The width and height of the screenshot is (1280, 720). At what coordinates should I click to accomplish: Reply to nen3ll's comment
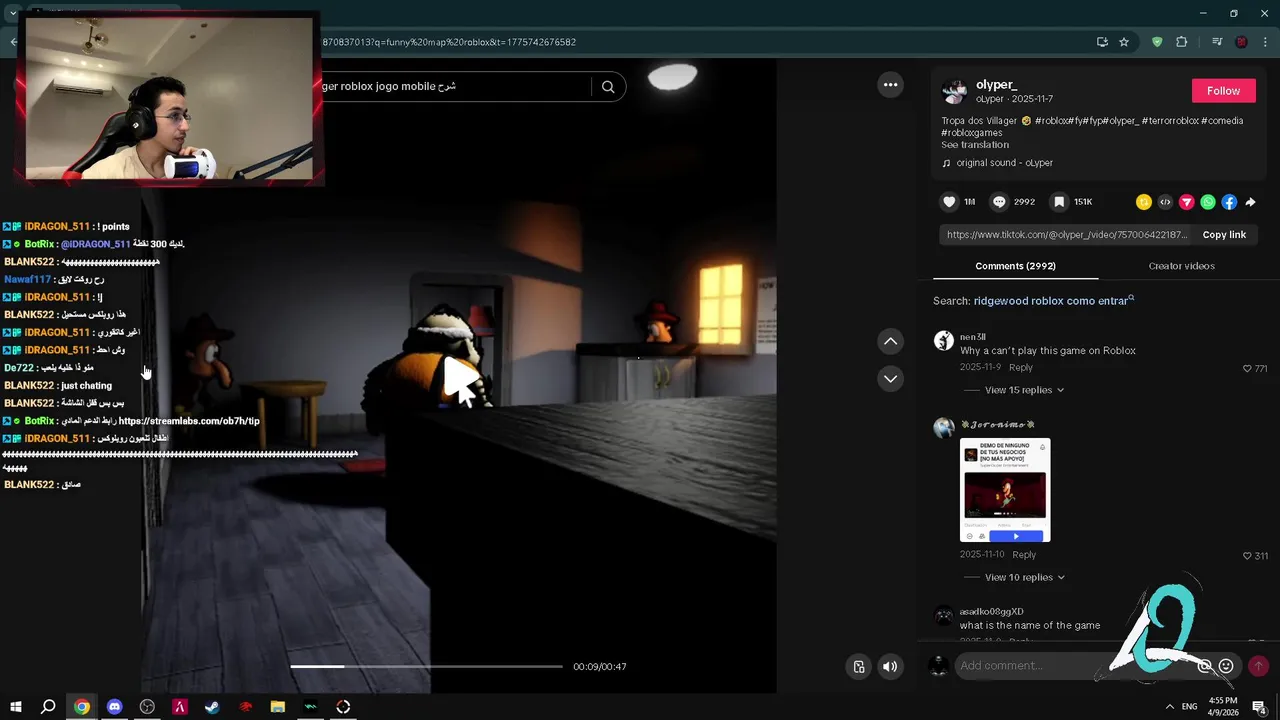pyautogui.click(x=1021, y=368)
